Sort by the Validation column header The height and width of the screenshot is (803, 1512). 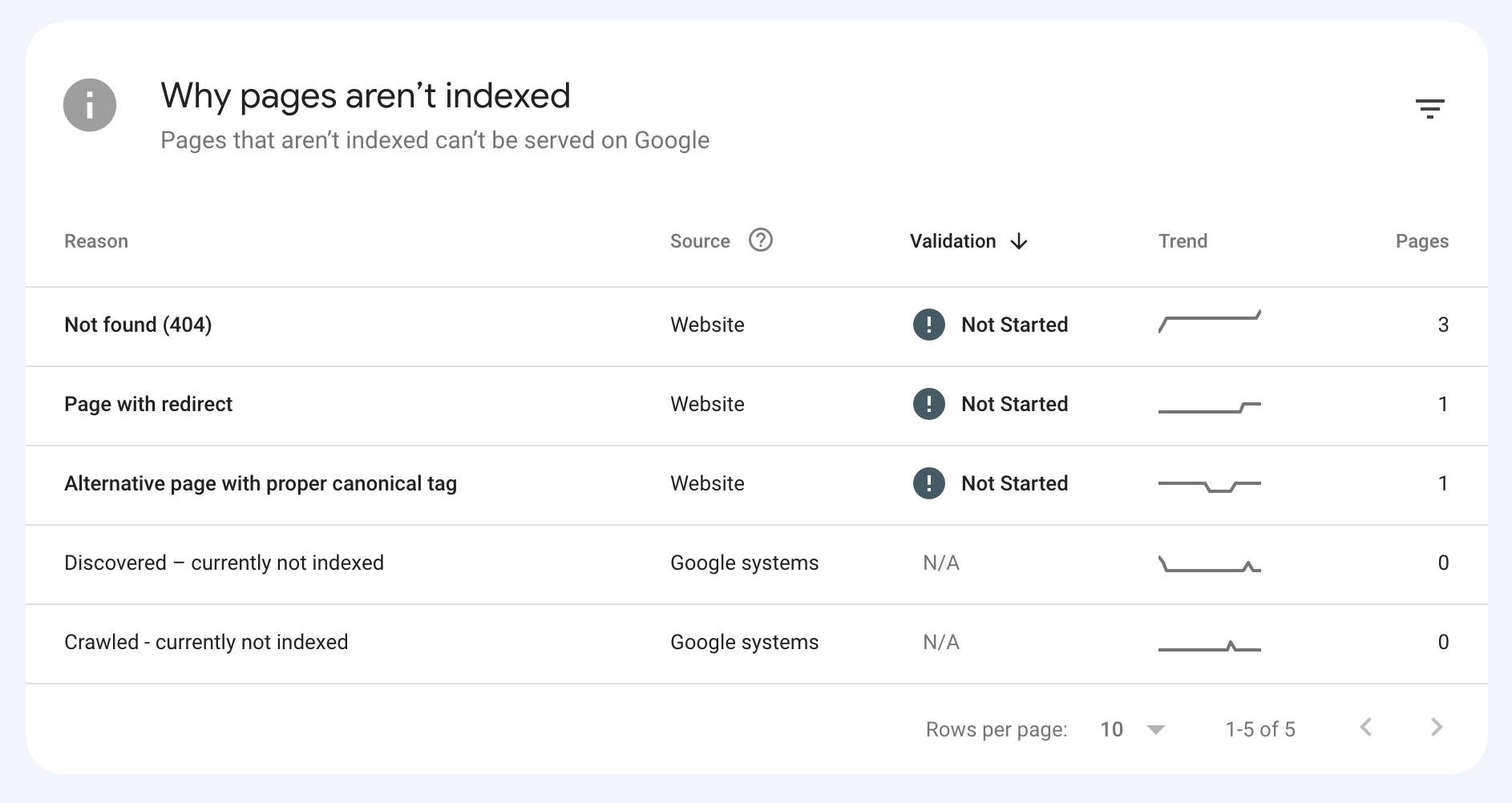(952, 241)
